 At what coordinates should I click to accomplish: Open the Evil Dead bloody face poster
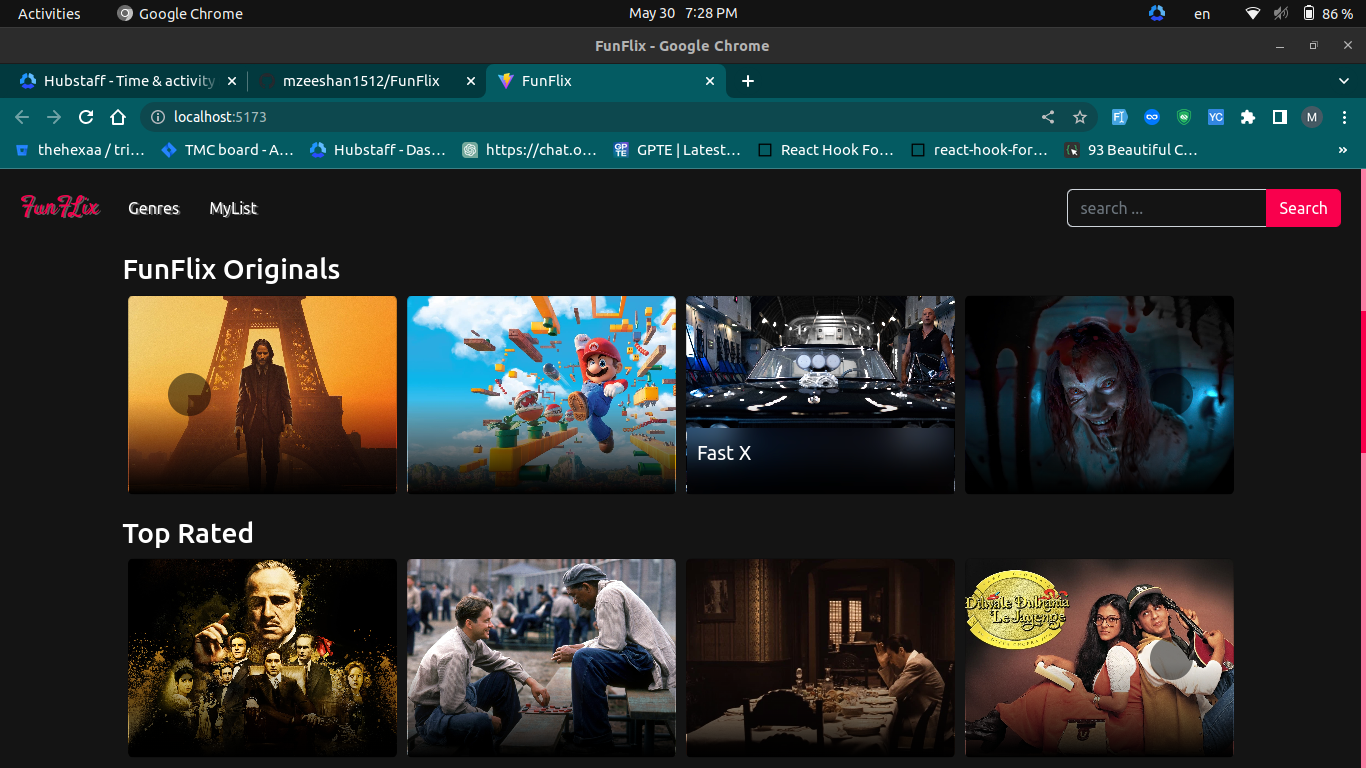pos(1099,394)
